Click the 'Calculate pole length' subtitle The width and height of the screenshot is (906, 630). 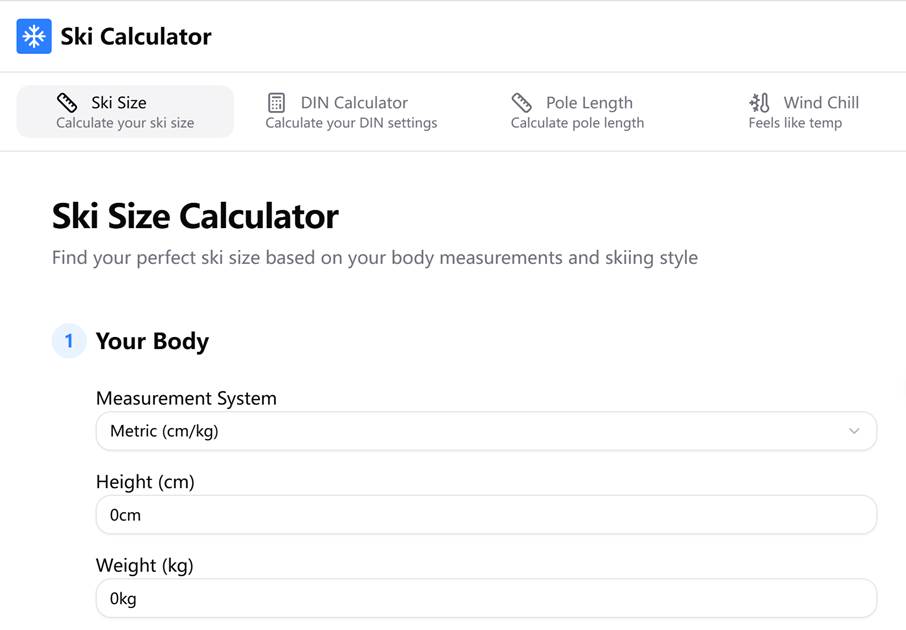[x=577, y=123]
